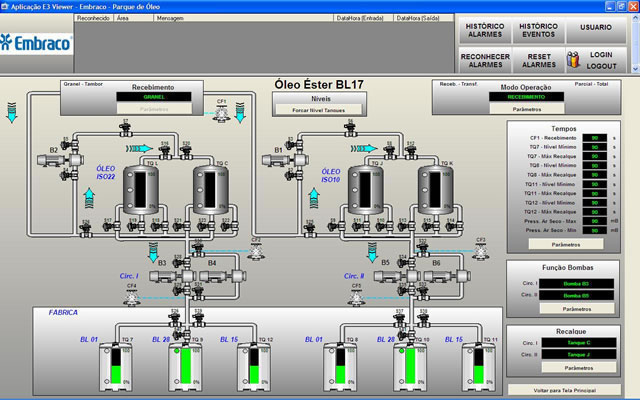
Task: Click RECEBIMENTO mode display
Action: 527,97
